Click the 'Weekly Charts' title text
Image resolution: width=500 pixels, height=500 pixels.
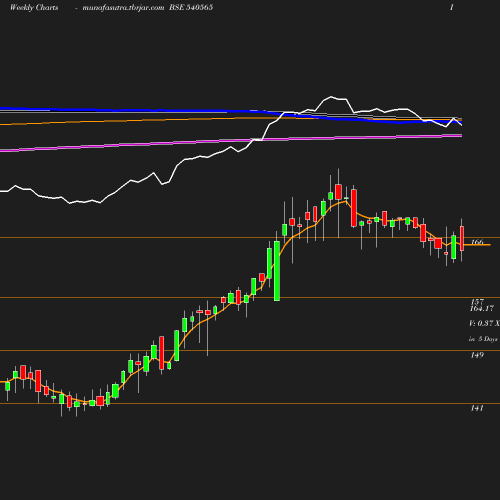tap(34, 8)
